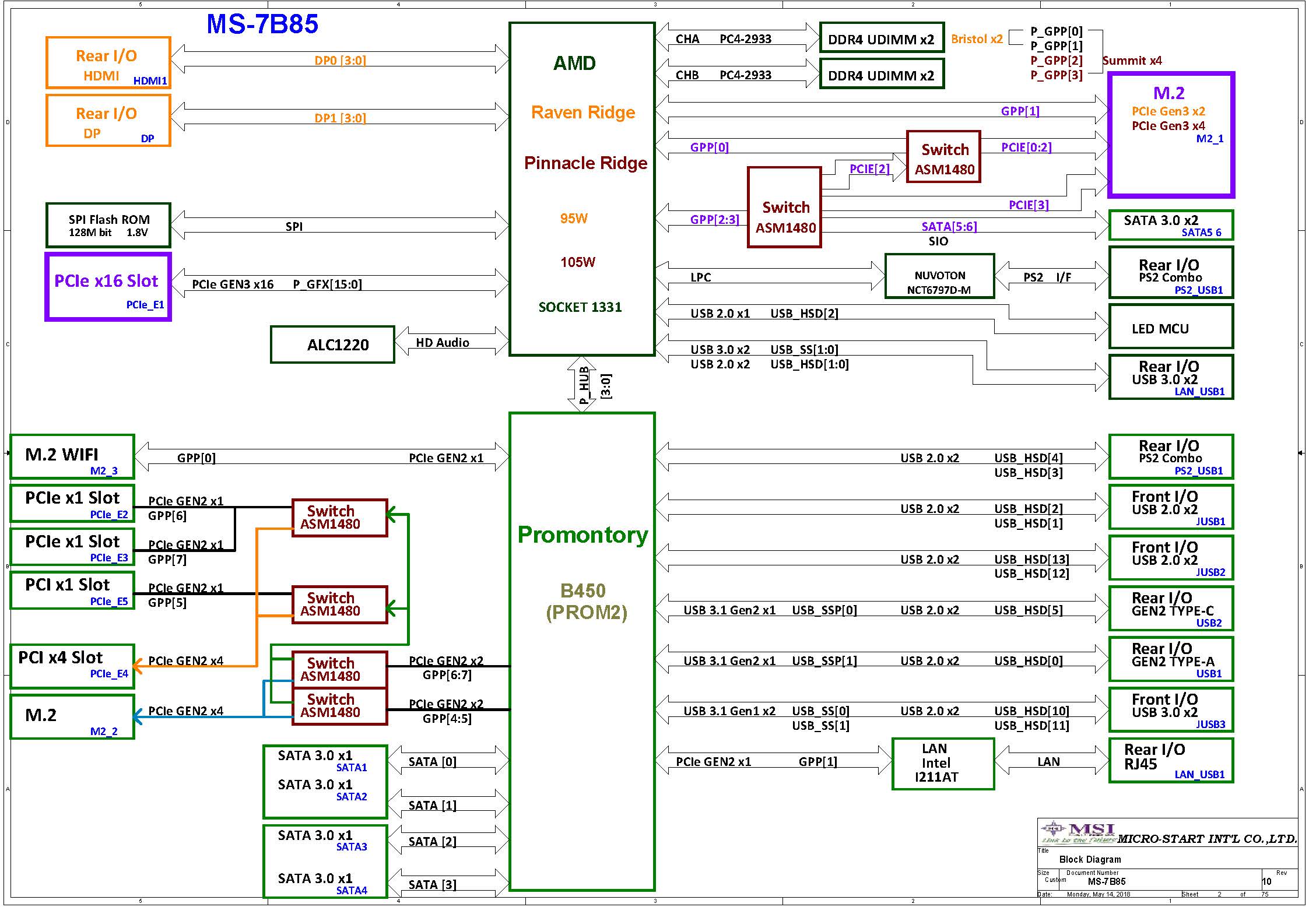The image size is (1316, 907).
Task: Click the CHB memory channel label
Action: 687,76
